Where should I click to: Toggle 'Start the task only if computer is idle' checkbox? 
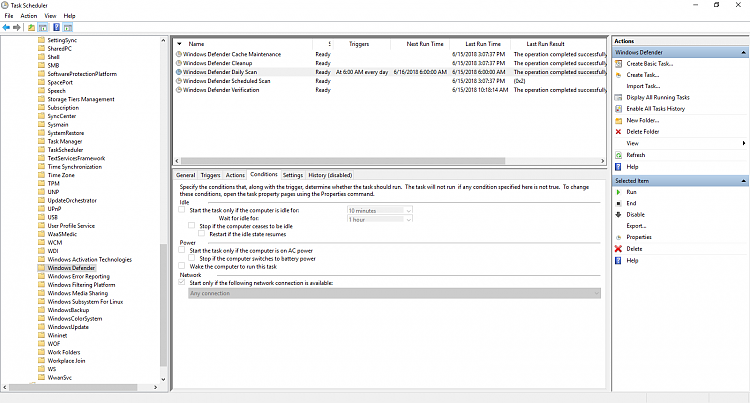click(x=182, y=210)
